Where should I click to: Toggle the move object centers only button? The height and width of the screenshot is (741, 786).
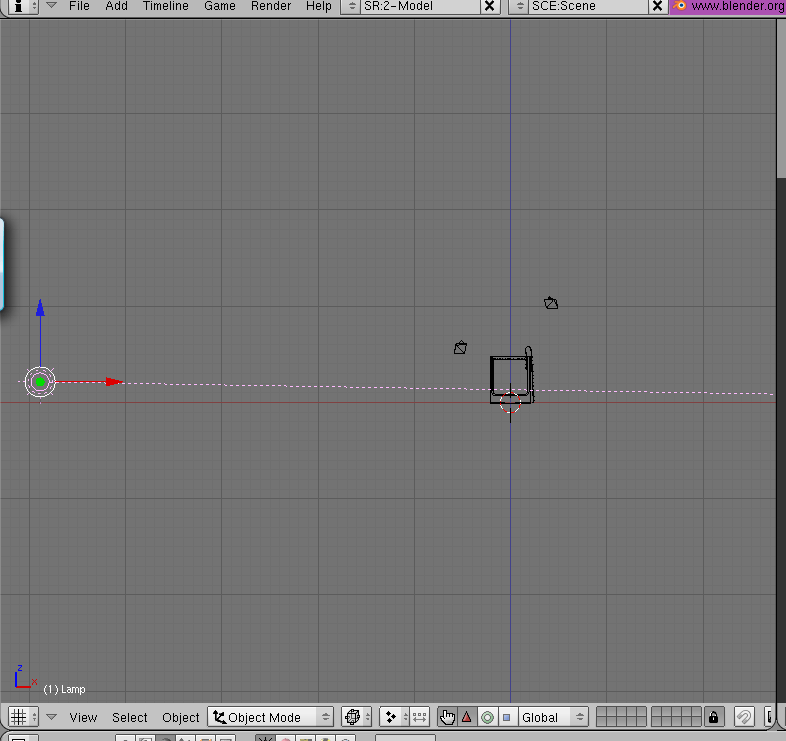[x=419, y=717]
